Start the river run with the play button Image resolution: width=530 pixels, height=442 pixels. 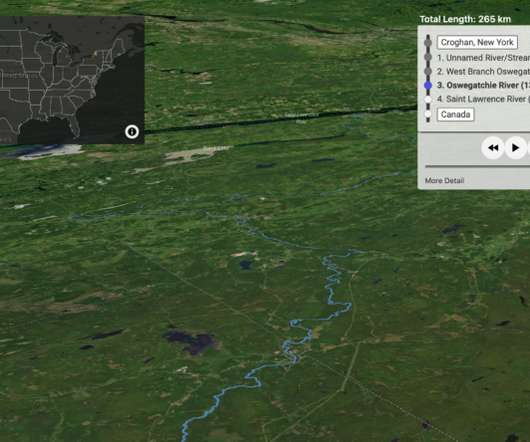[515, 148]
